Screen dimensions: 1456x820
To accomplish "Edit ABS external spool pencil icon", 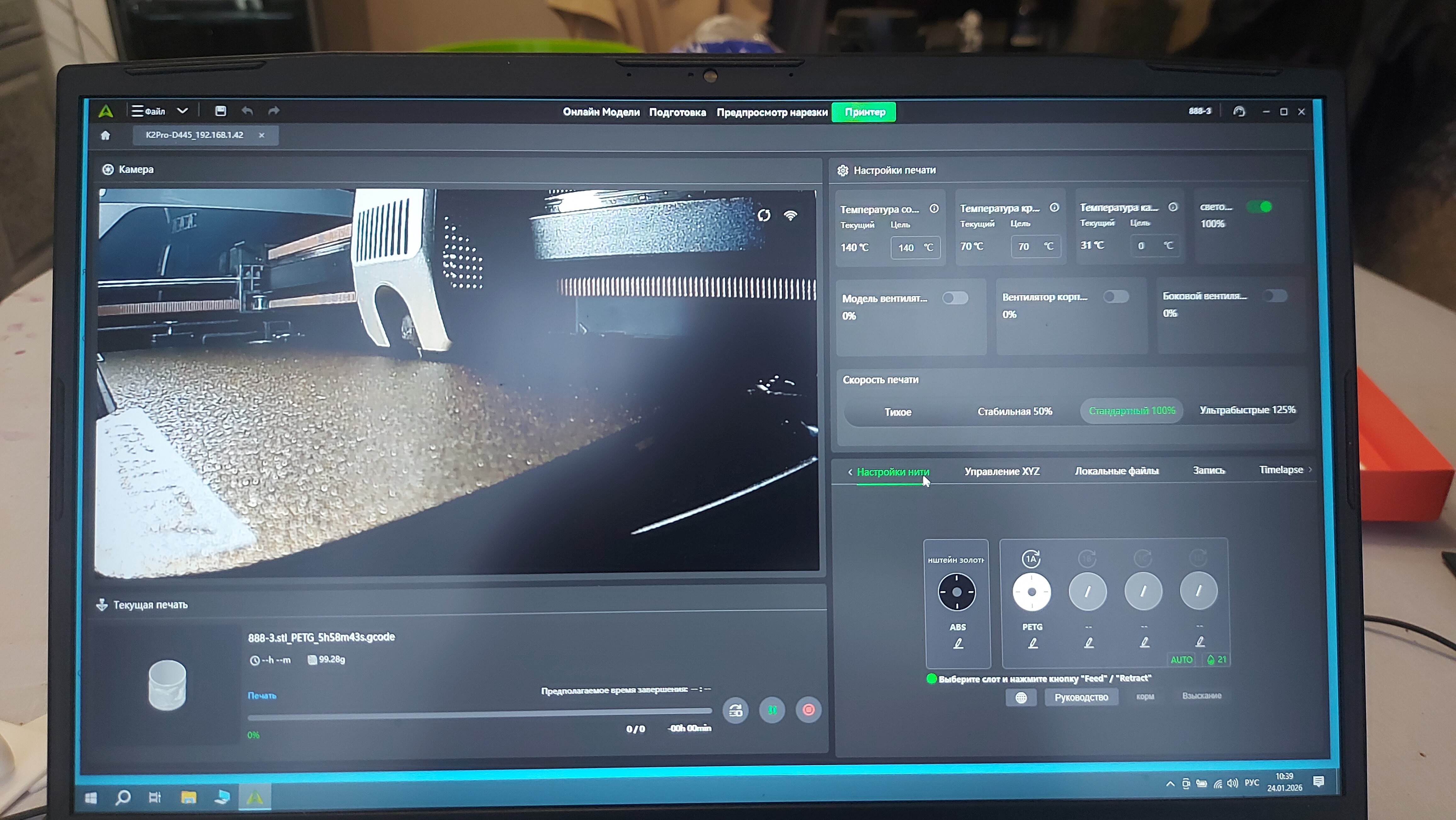I will coord(958,643).
